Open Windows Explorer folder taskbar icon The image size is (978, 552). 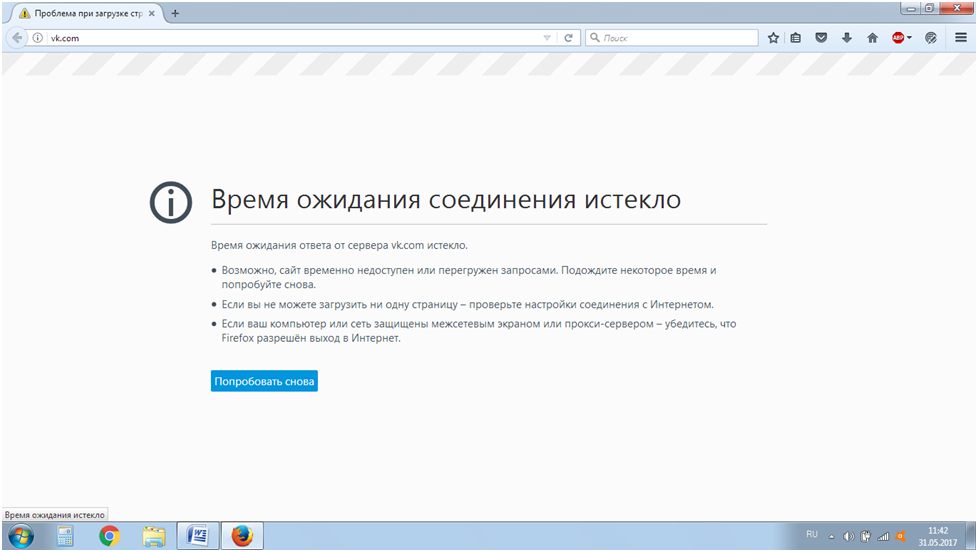153,536
